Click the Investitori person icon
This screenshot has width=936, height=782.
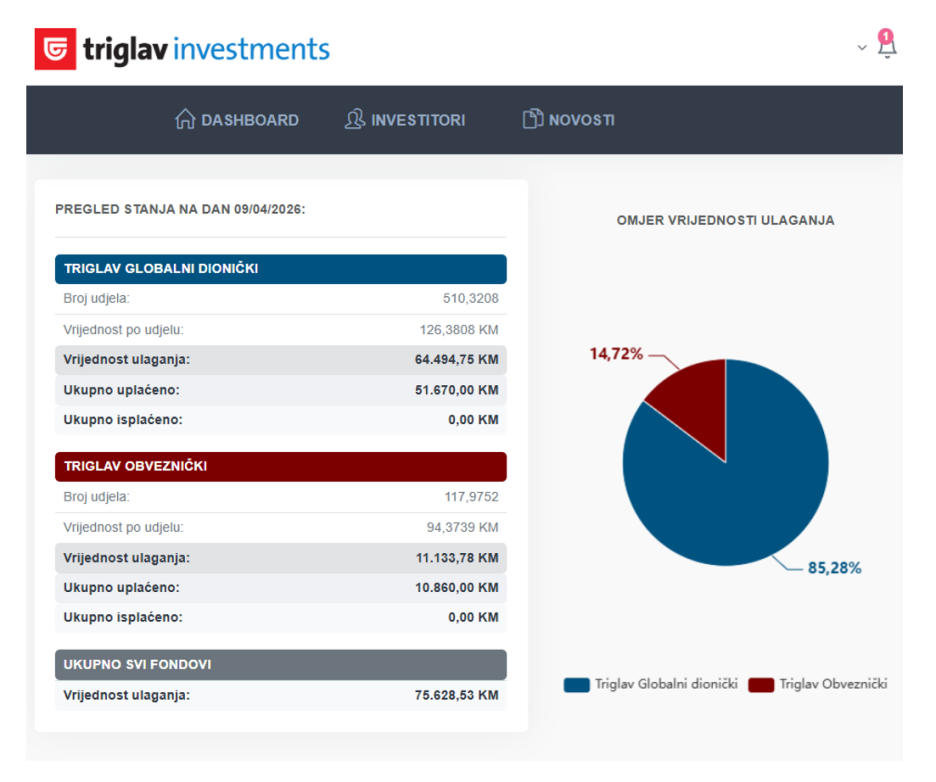click(355, 119)
